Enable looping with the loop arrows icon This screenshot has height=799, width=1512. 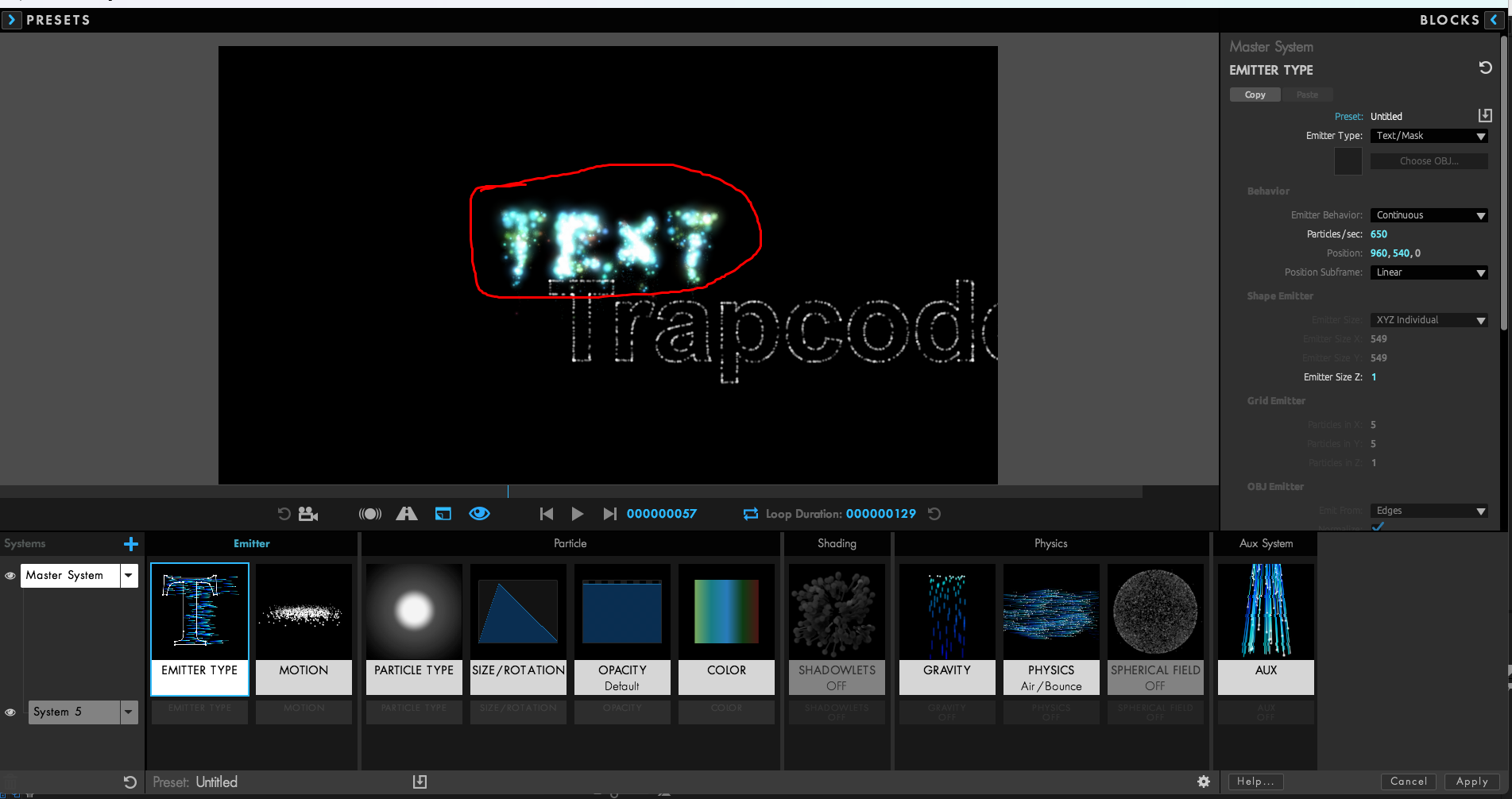click(x=749, y=514)
